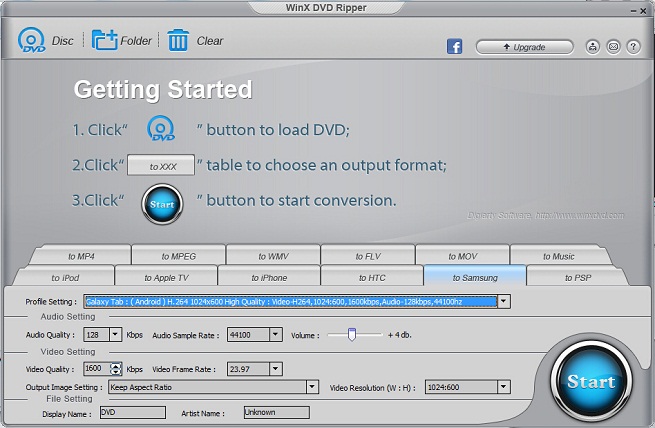The width and height of the screenshot is (655, 428).
Task: Switch to the to MOV tab
Action: point(462,256)
